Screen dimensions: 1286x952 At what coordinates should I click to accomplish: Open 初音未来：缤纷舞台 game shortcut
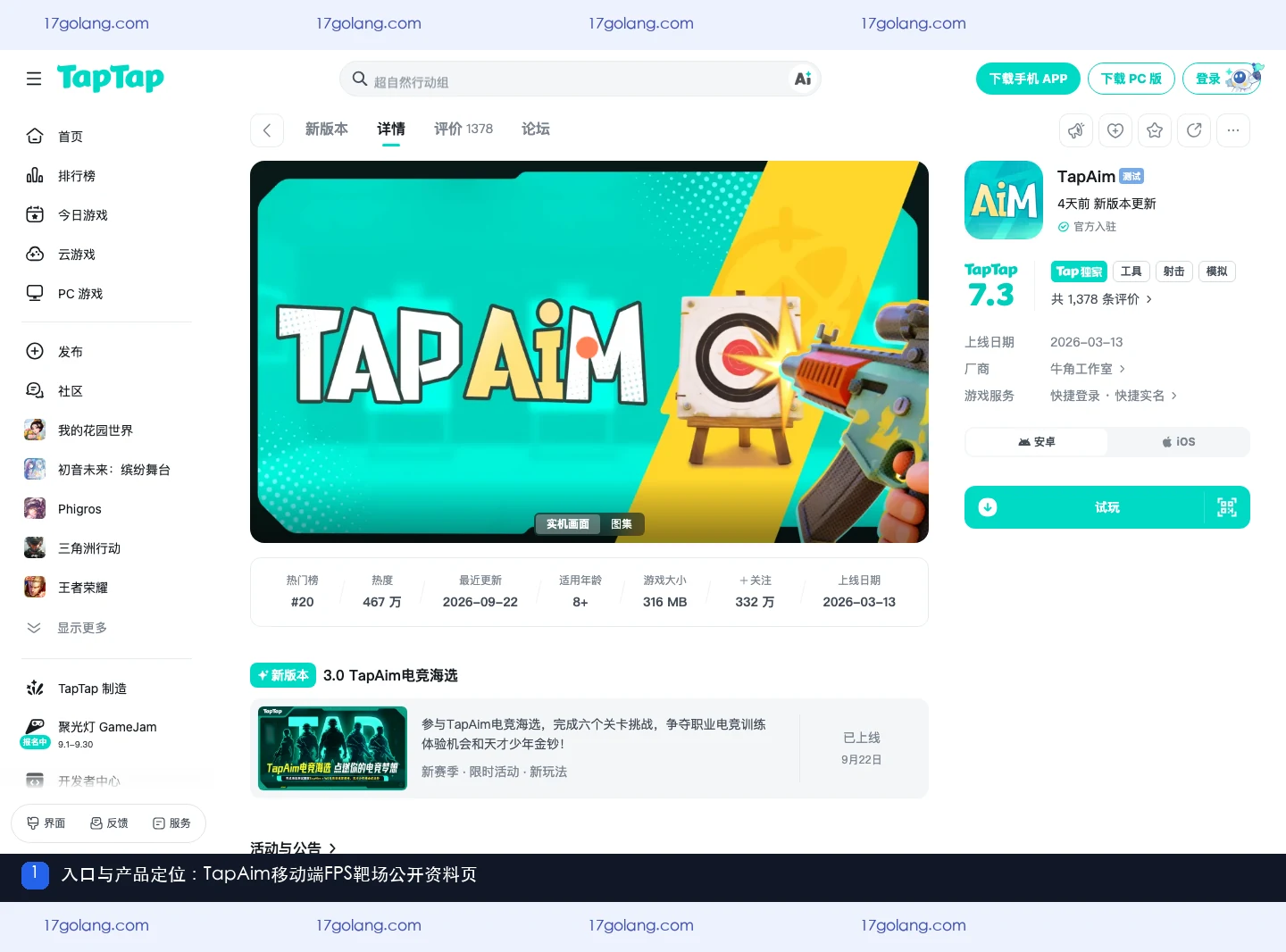click(x=107, y=470)
